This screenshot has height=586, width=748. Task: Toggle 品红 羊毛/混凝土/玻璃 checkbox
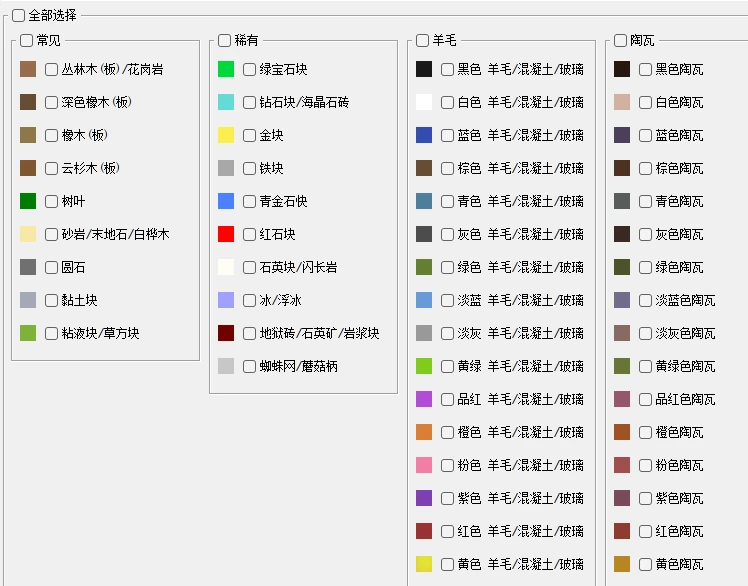pyautogui.click(x=447, y=399)
